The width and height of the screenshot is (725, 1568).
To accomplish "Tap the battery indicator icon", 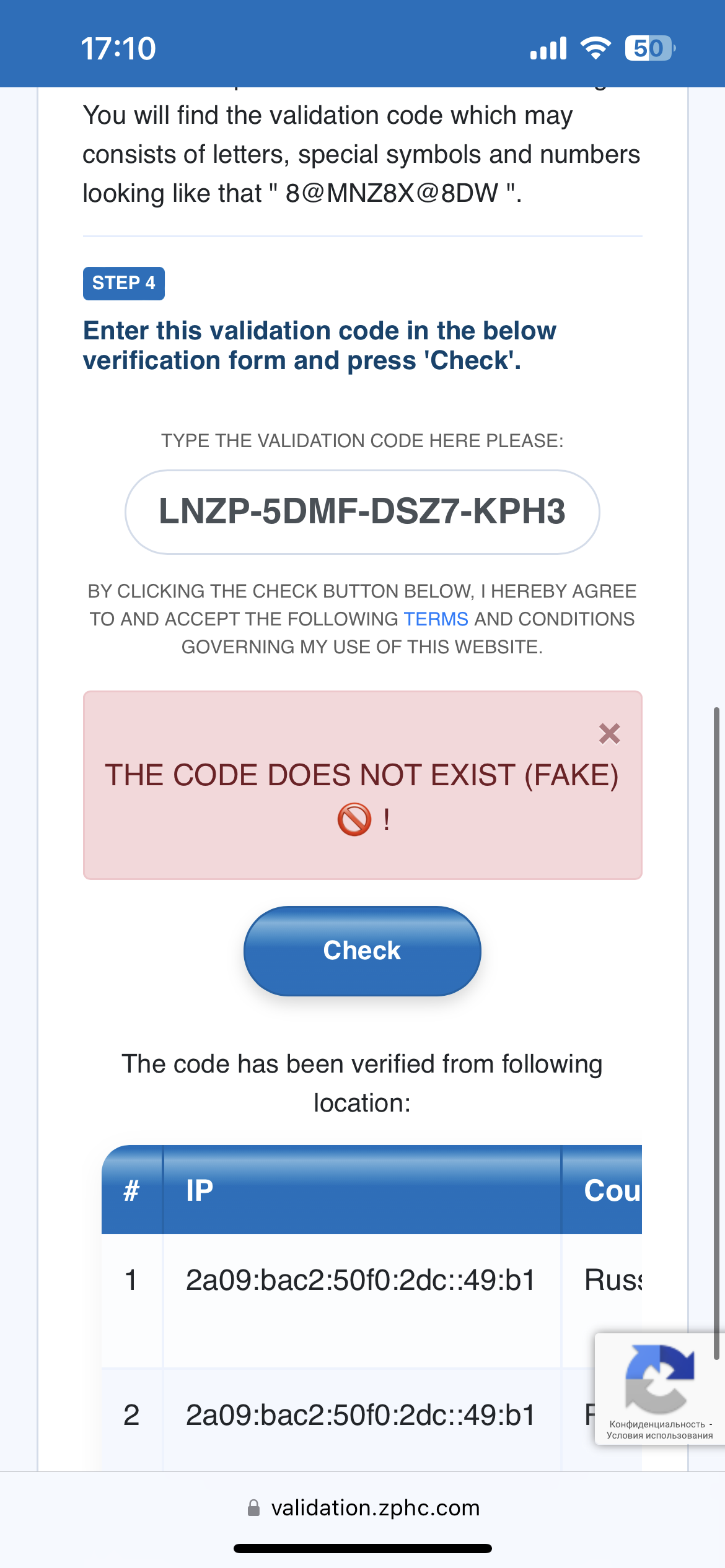I will tap(649, 48).
